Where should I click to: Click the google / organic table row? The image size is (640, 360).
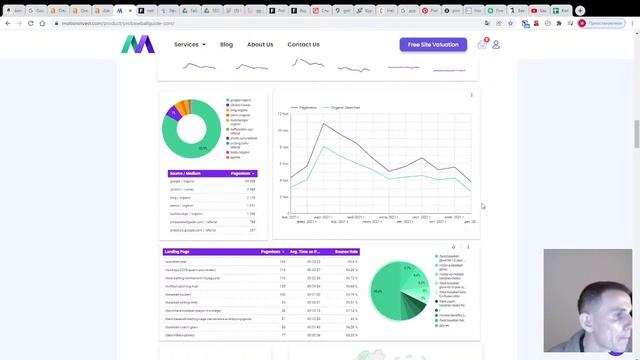pyautogui.click(x=212, y=181)
